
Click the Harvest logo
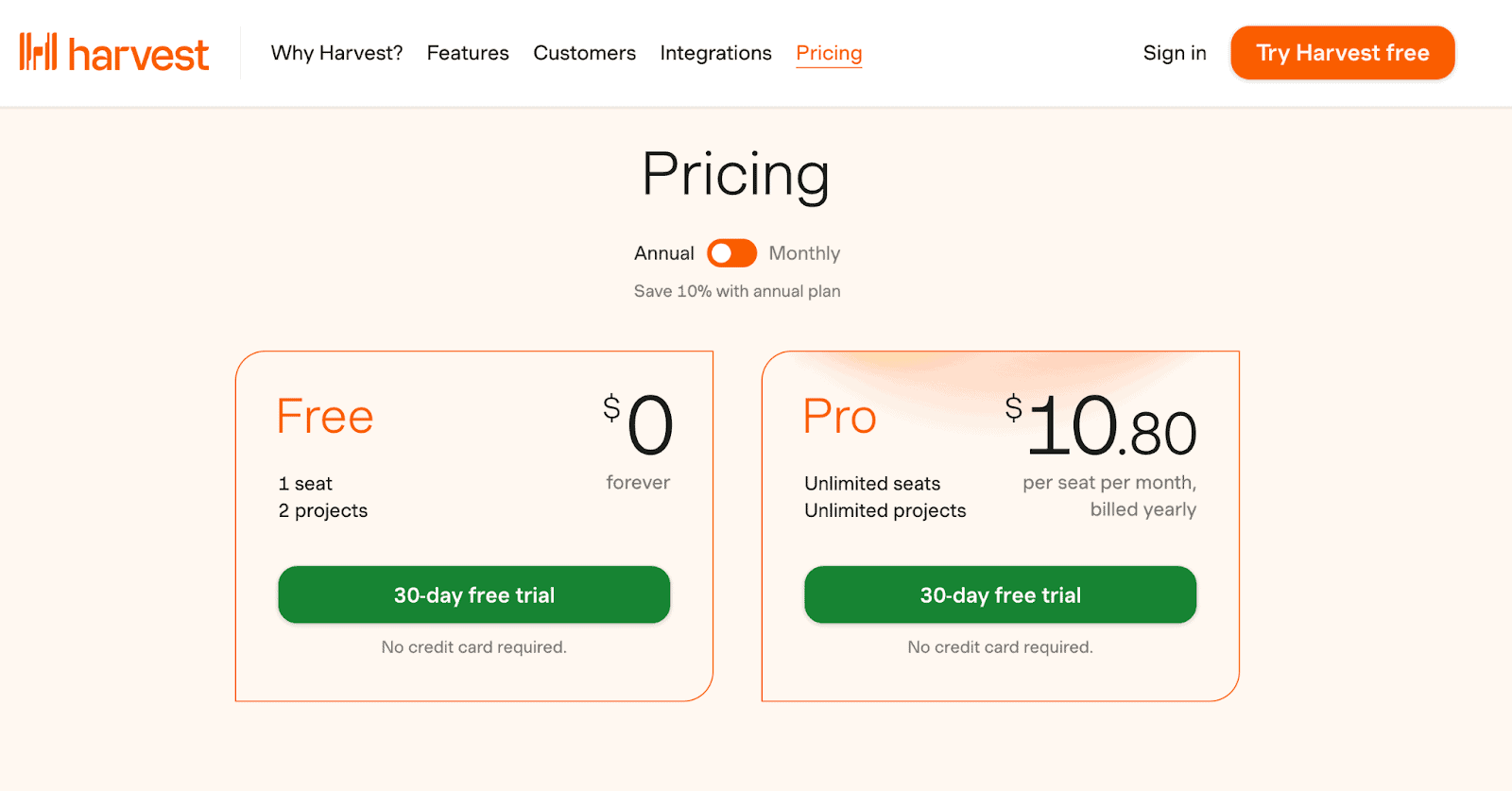coord(114,53)
